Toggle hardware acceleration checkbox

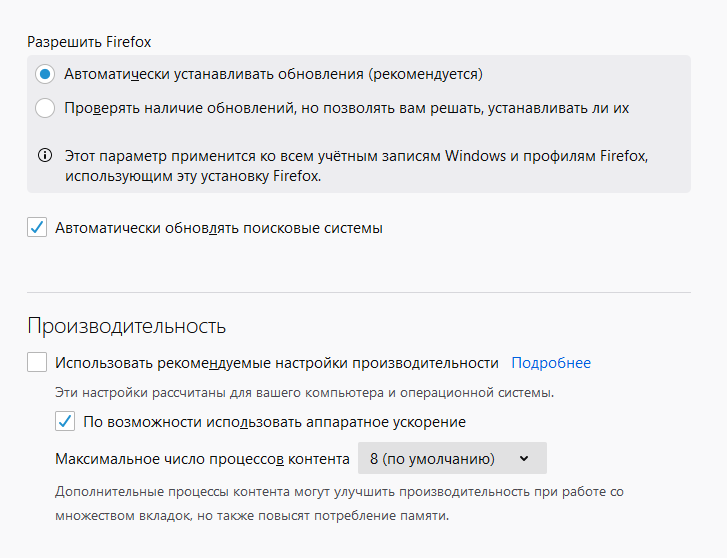tap(65, 421)
